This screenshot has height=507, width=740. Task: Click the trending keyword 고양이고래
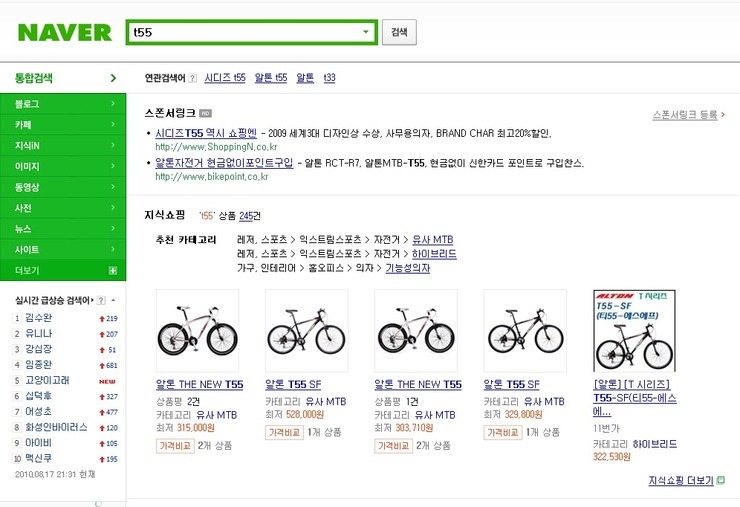click(48, 380)
